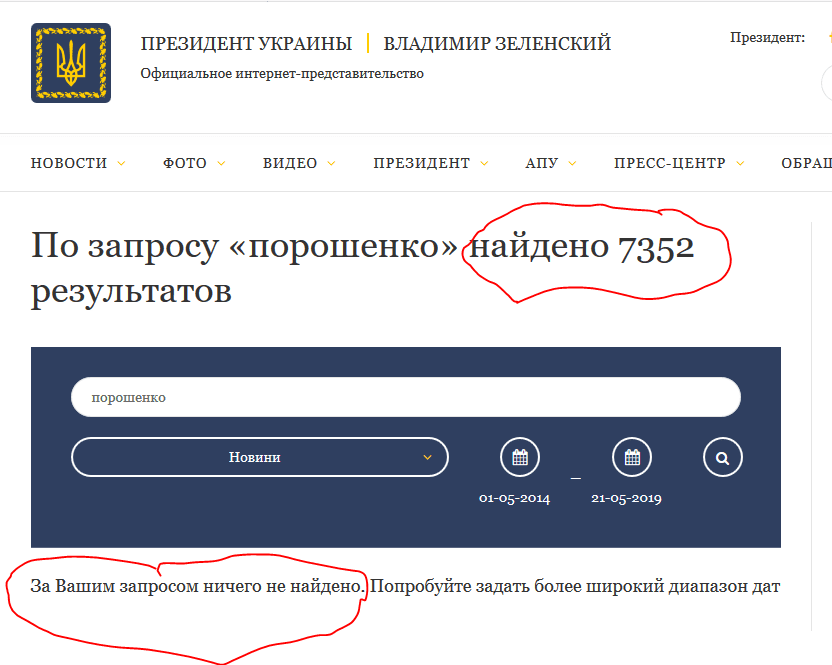832x665 pixels.
Task: Open the ВИДЕО menu item
Action: [x=290, y=163]
